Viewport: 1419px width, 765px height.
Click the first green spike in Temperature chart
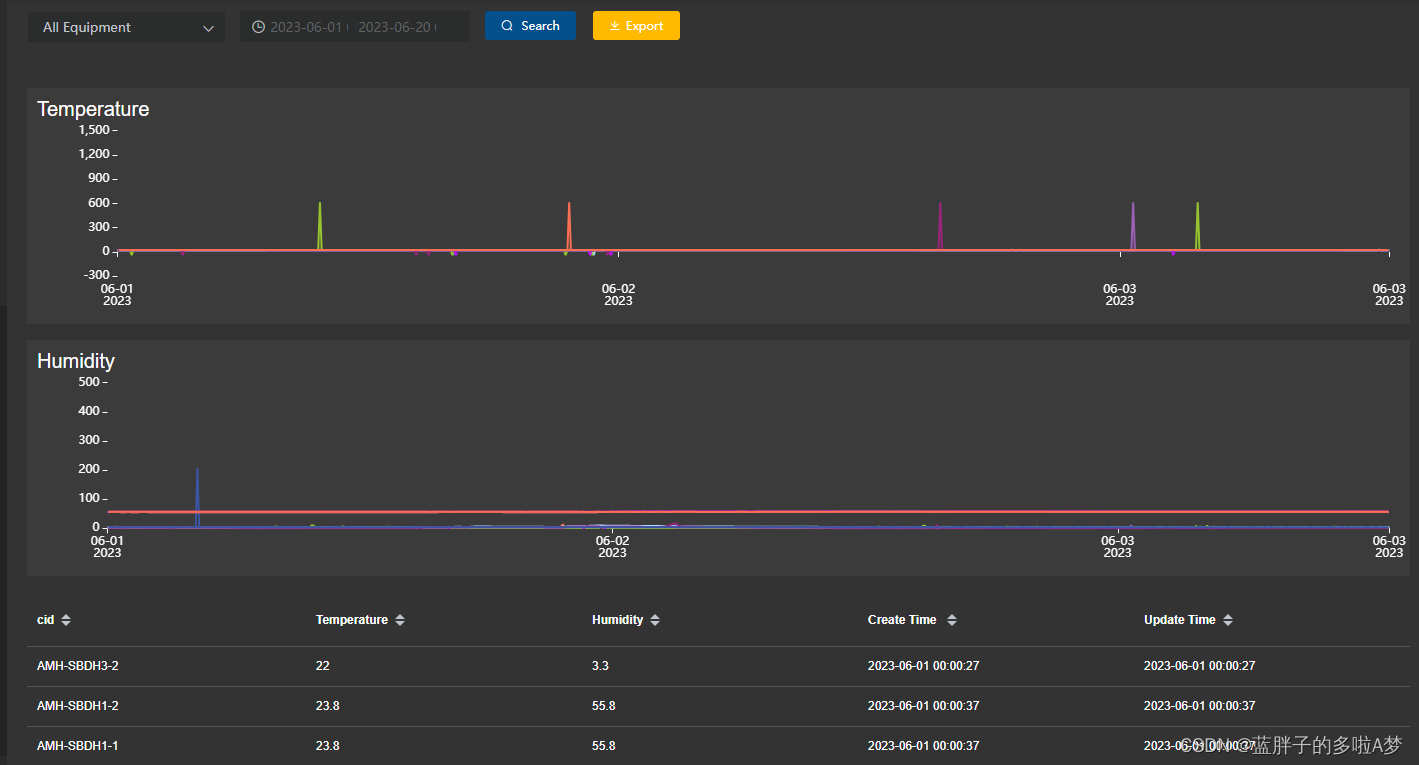click(x=320, y=225)
